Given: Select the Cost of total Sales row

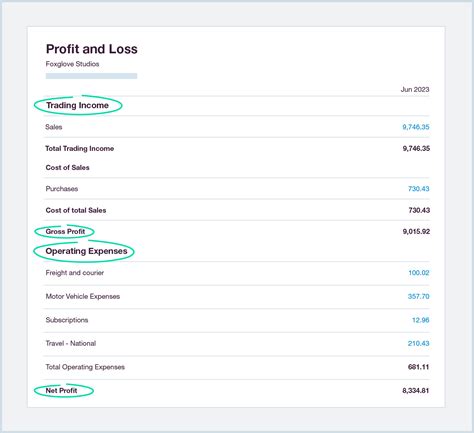Looking at the screenshot, I should [237, 210].
